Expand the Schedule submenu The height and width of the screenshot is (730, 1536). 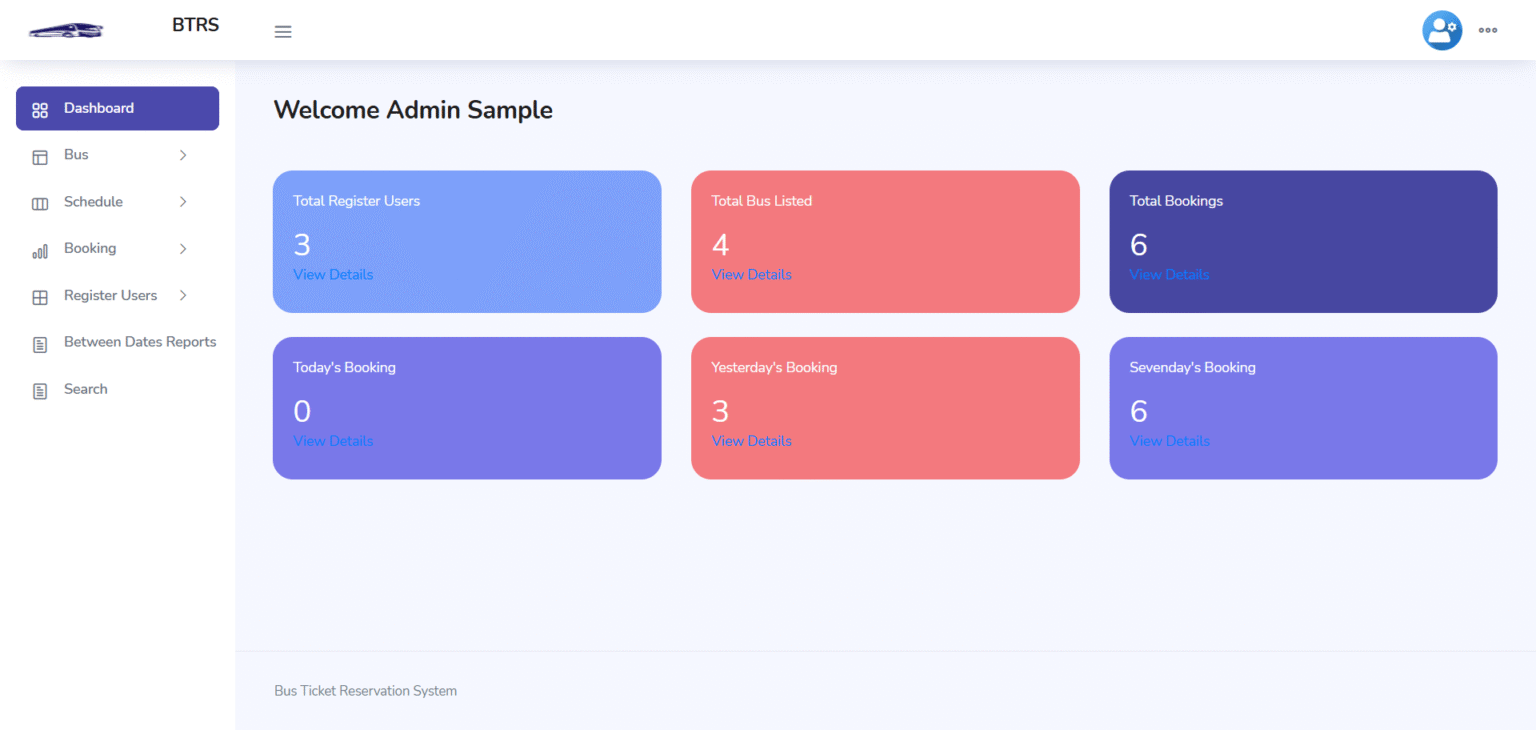(x=182, y=201)
